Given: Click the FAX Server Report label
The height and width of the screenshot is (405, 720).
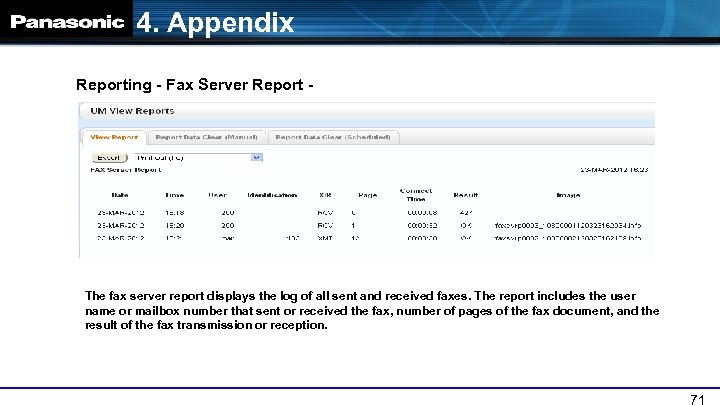Looking at the screenshot, I should (126, 170).
